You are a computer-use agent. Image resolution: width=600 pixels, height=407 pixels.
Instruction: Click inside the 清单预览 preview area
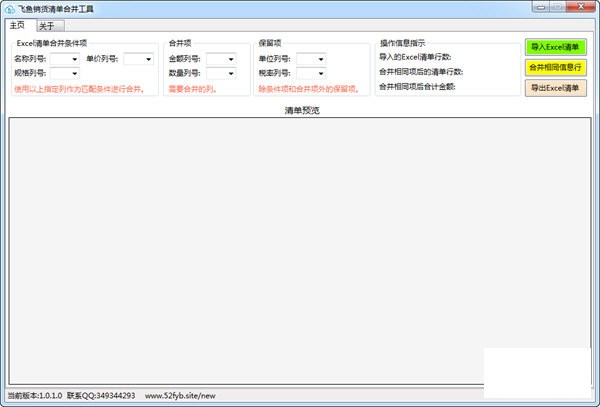(300, 250)
